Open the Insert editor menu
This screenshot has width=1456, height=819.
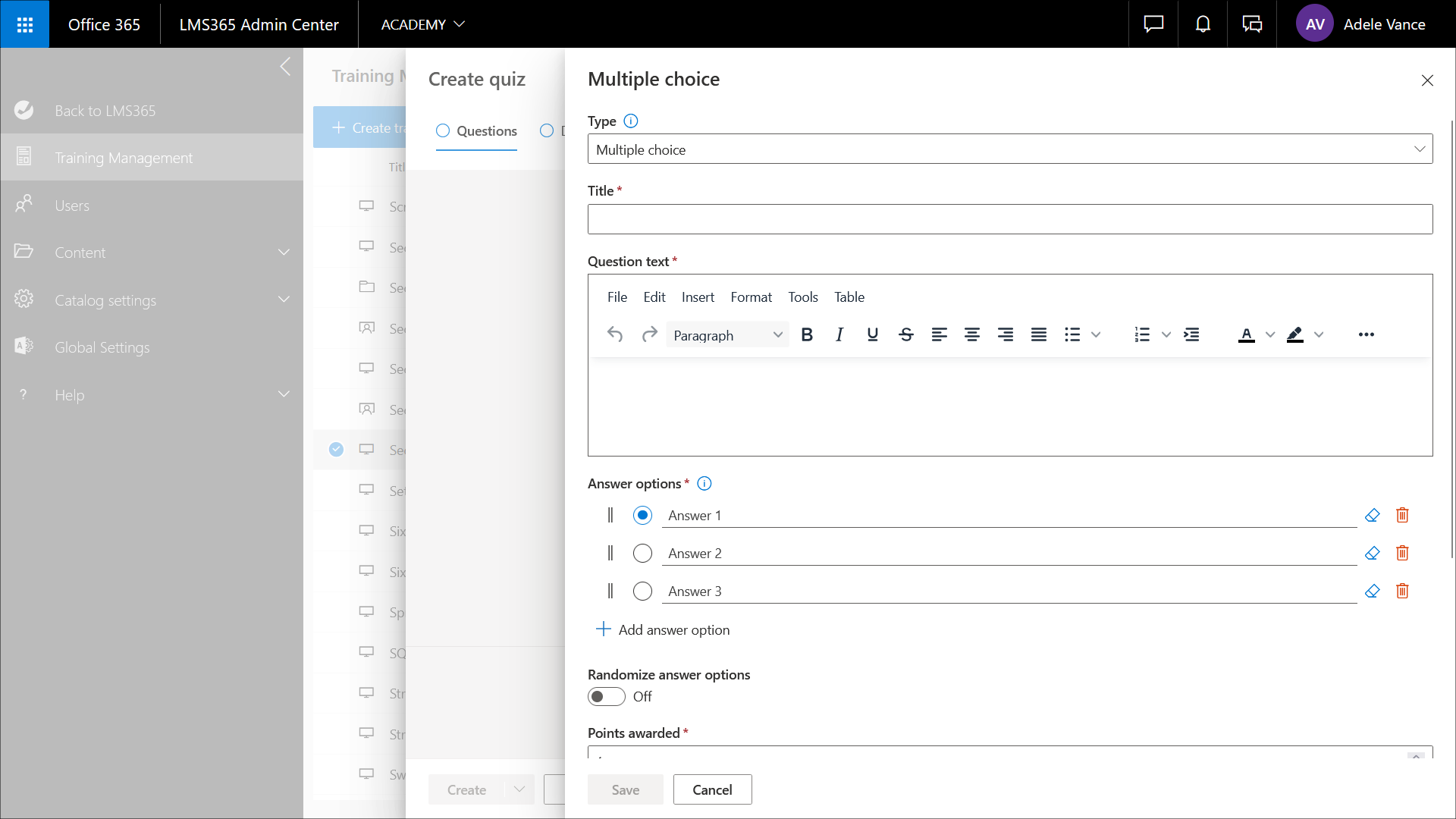click(x=697, y=297)
